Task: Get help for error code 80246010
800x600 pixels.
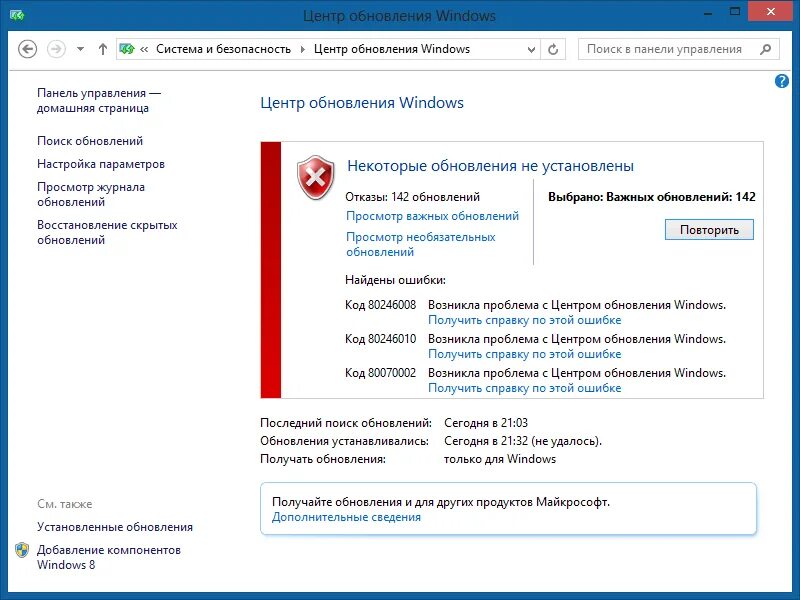Action: (x=524, y=354)
